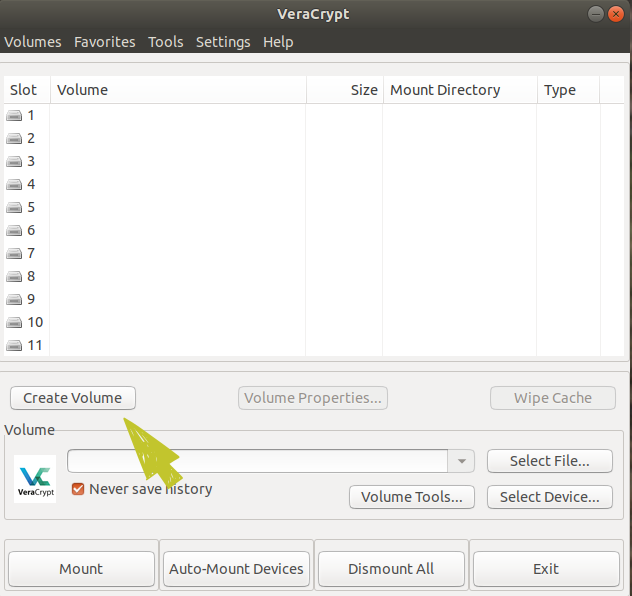
Task: Click the Exit button
Action: point(546,569)
